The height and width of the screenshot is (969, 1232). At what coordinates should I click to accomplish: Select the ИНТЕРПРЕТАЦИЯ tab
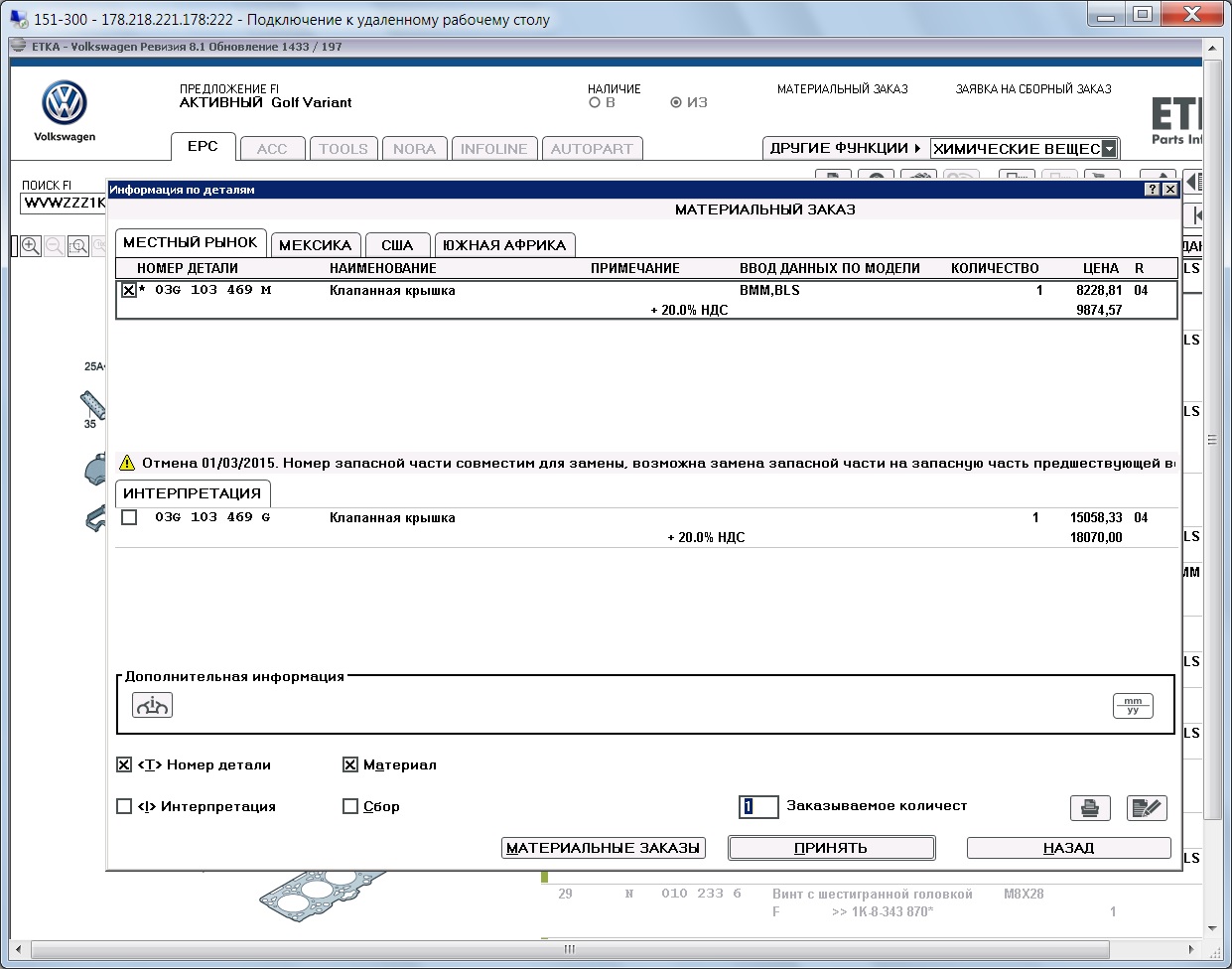pos(193,493)
